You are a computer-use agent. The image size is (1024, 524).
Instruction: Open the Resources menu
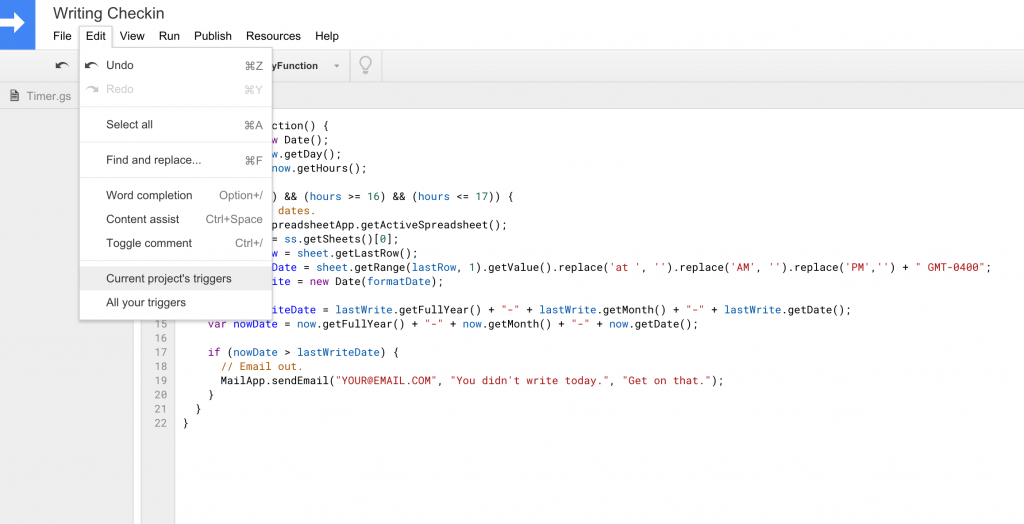[x=273, y=36]
